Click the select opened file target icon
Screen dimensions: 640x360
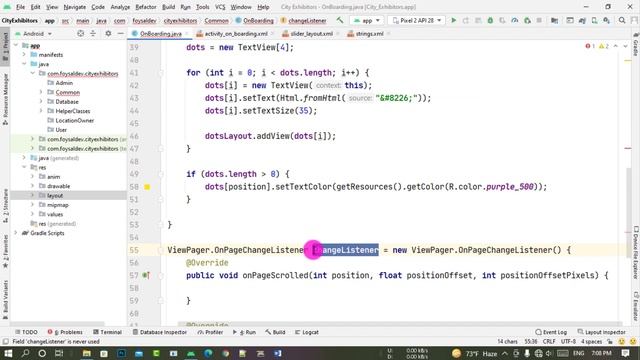pyautogui.click(x=80, y=33)
